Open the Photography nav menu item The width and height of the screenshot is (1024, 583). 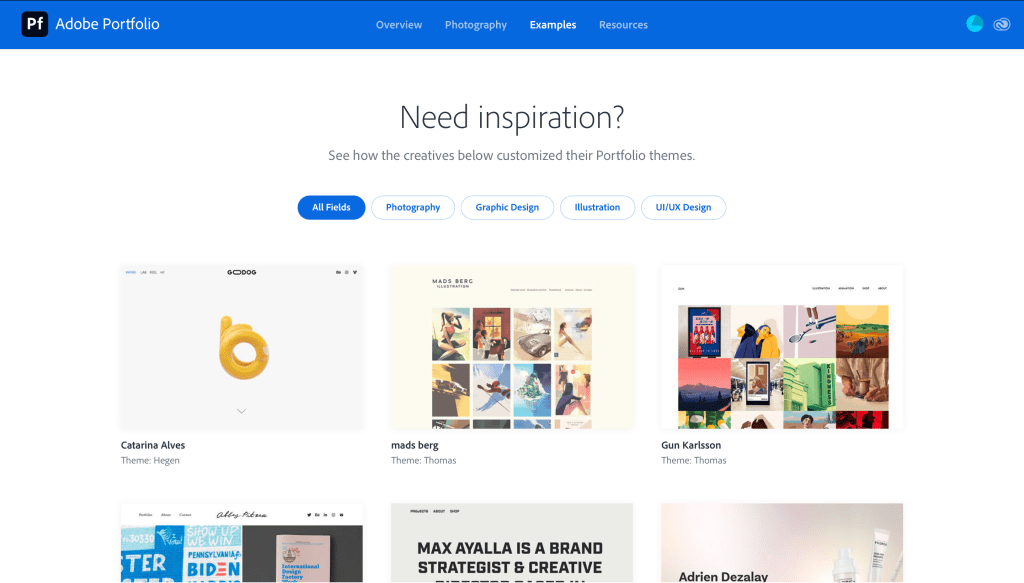tap(475, 25)
